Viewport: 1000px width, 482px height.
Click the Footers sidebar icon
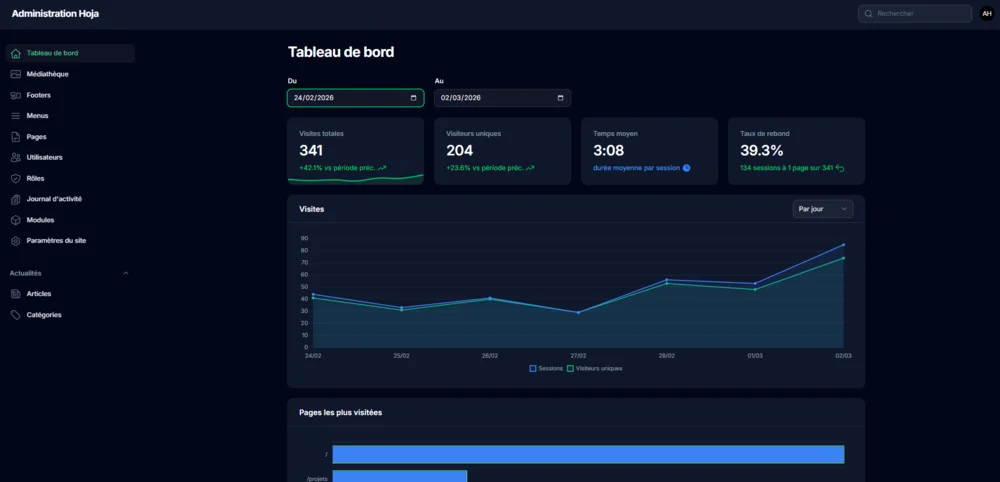[x=15, y=95]
